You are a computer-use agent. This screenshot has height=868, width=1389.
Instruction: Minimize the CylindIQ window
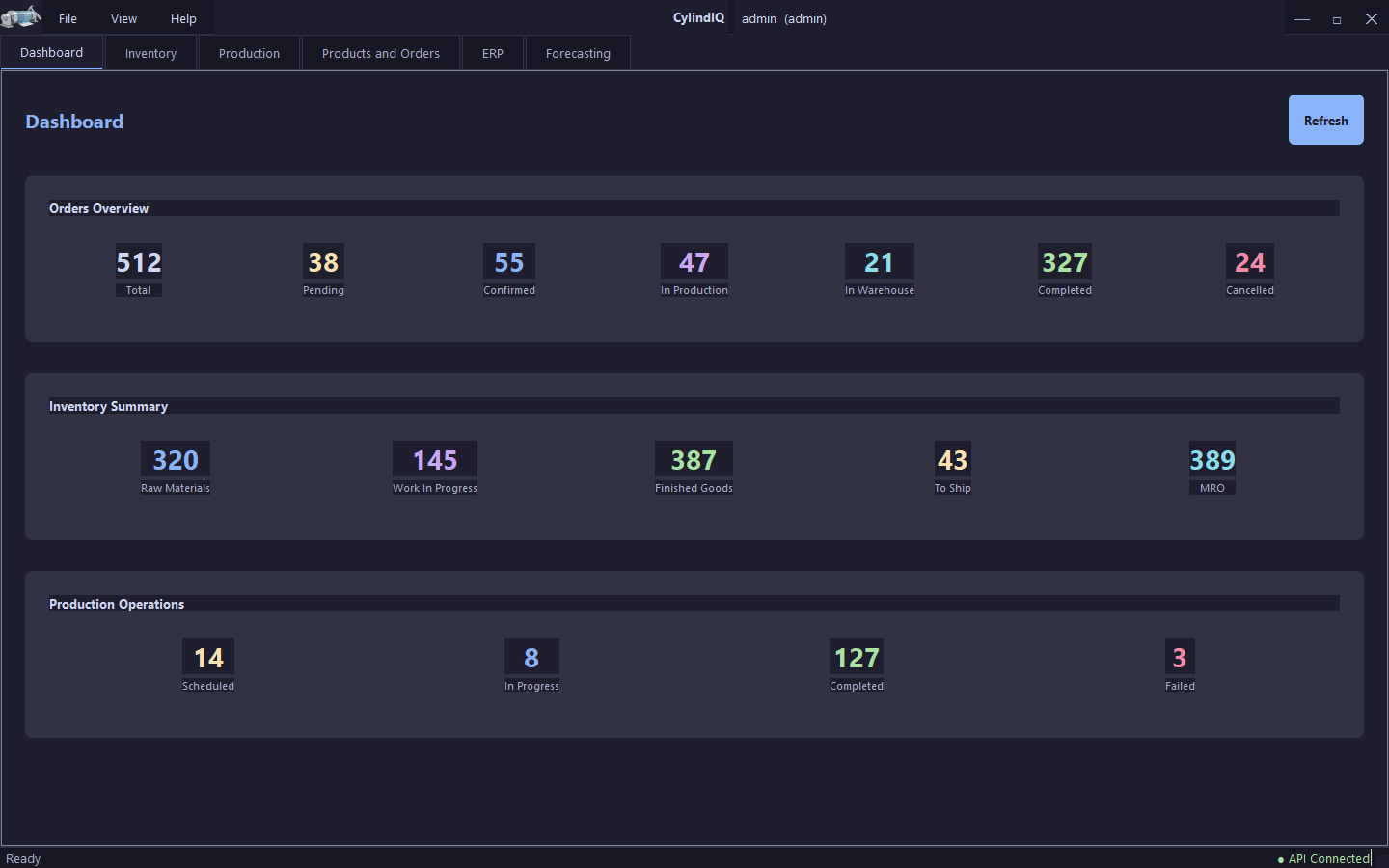coord(1302,18)
